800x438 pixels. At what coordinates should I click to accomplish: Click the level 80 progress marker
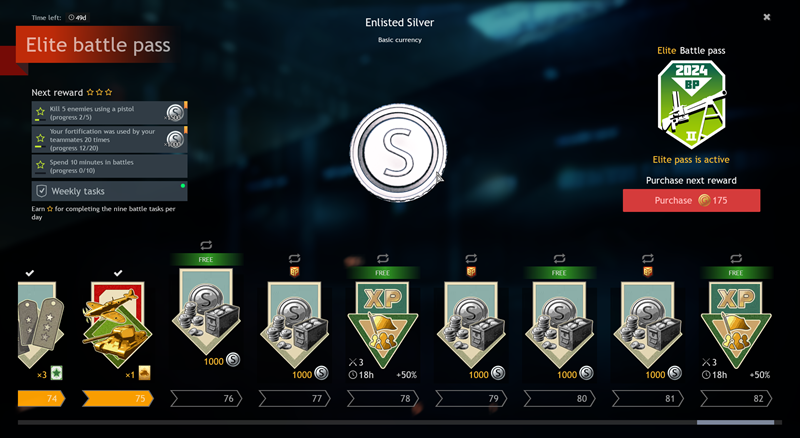point(559,399)
